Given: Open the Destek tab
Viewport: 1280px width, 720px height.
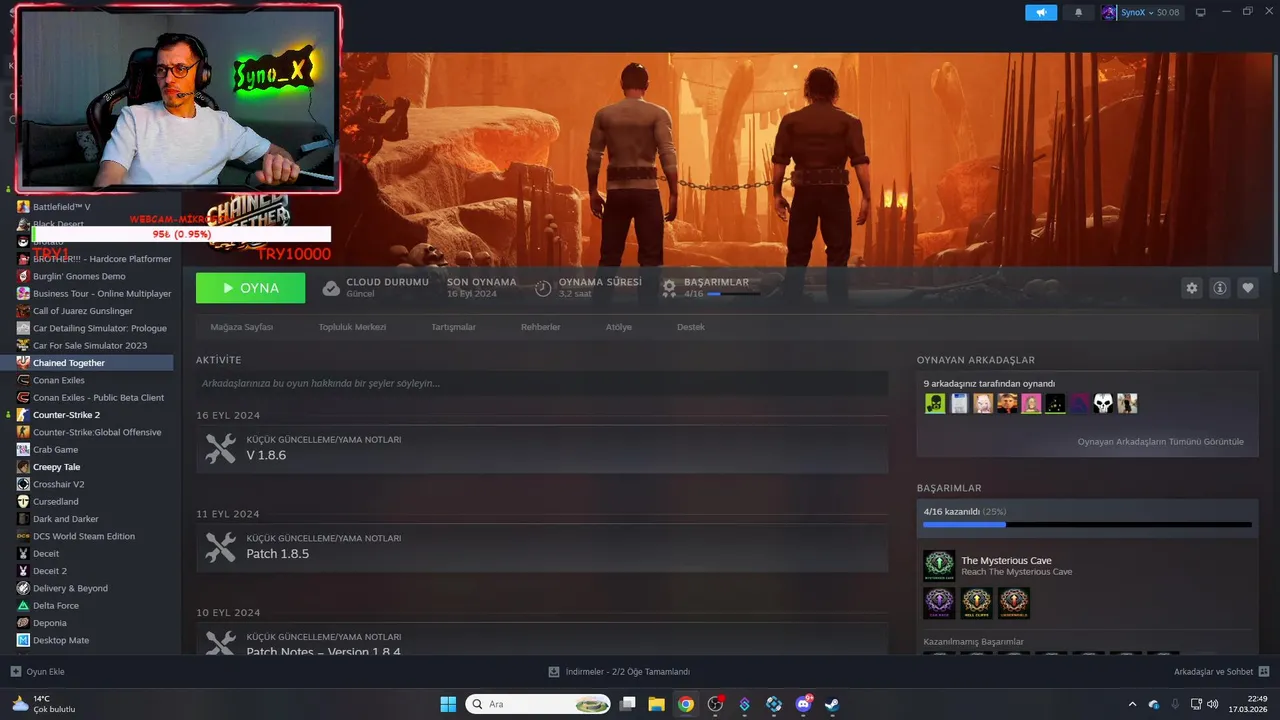Looking at the screenshot, I should [x=691, y=327].
